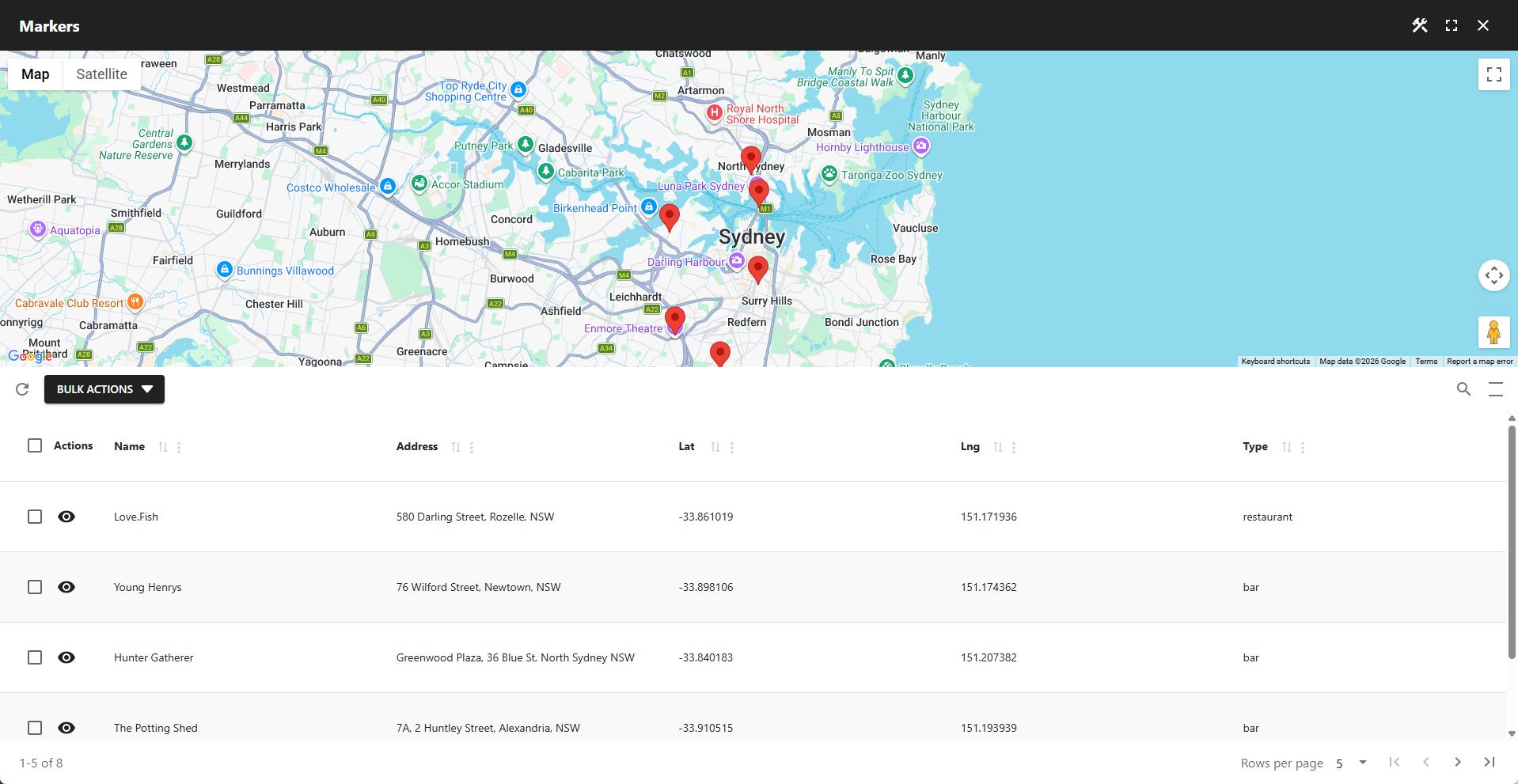
Task: Switch to Satellite map view
Action: 101,74
